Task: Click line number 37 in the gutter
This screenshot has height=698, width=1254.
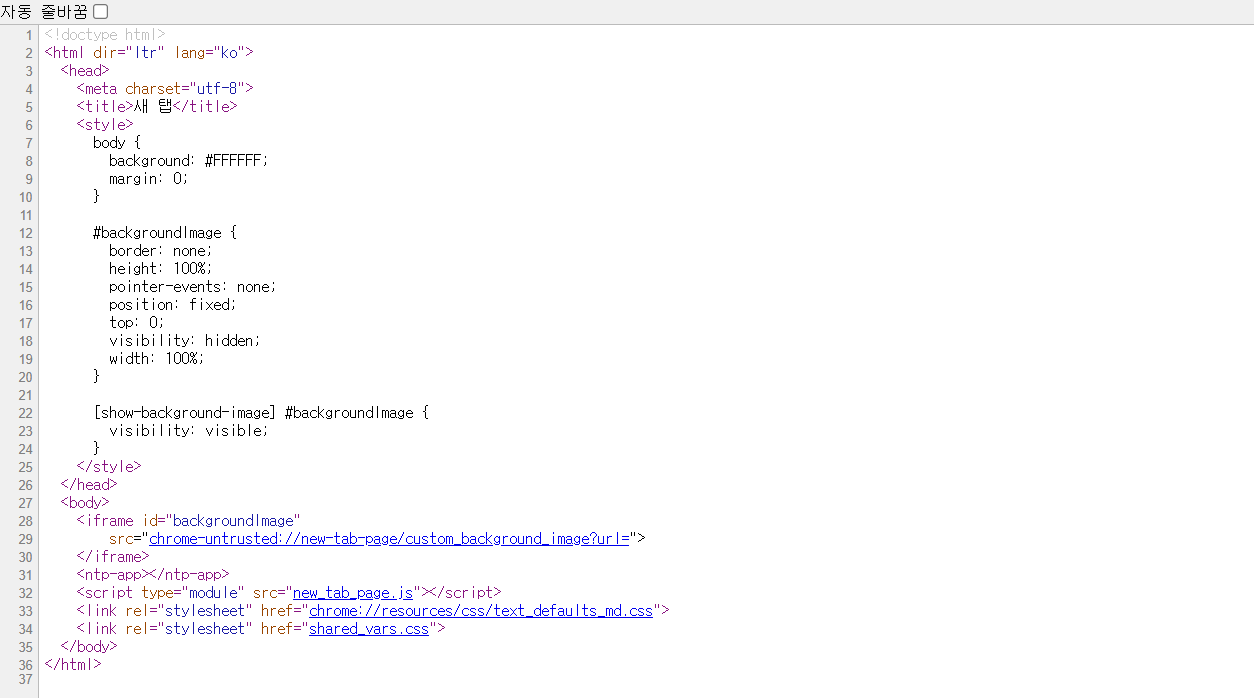Action: click(x=25, y=680)
